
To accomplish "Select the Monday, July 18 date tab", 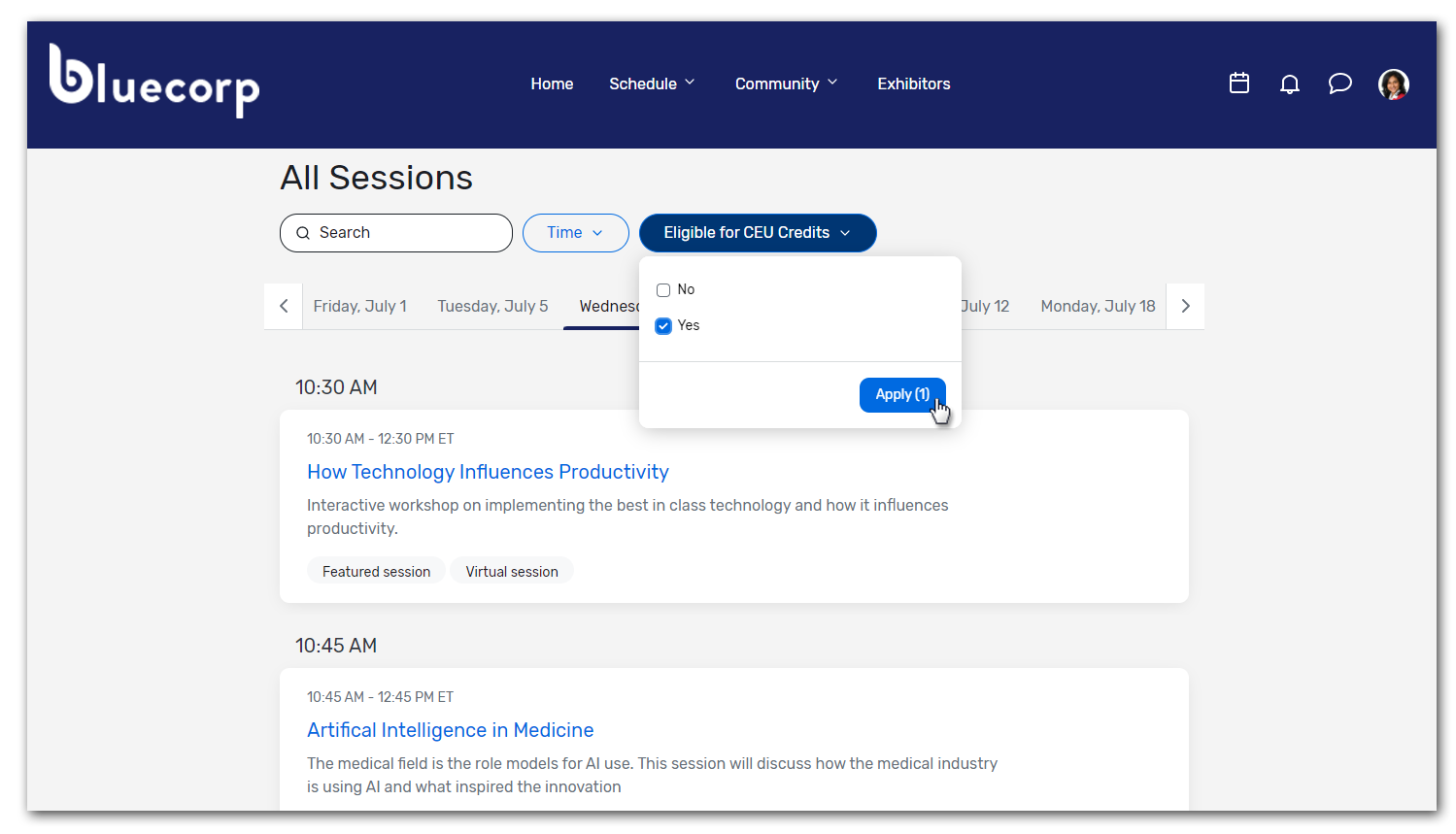I will click(x=1098, y=306).
